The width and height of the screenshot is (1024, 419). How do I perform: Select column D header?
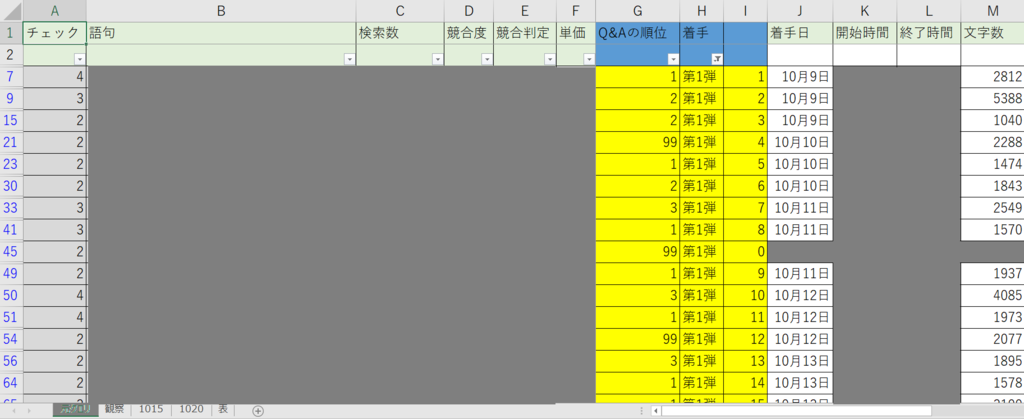(x=469, y=10)
